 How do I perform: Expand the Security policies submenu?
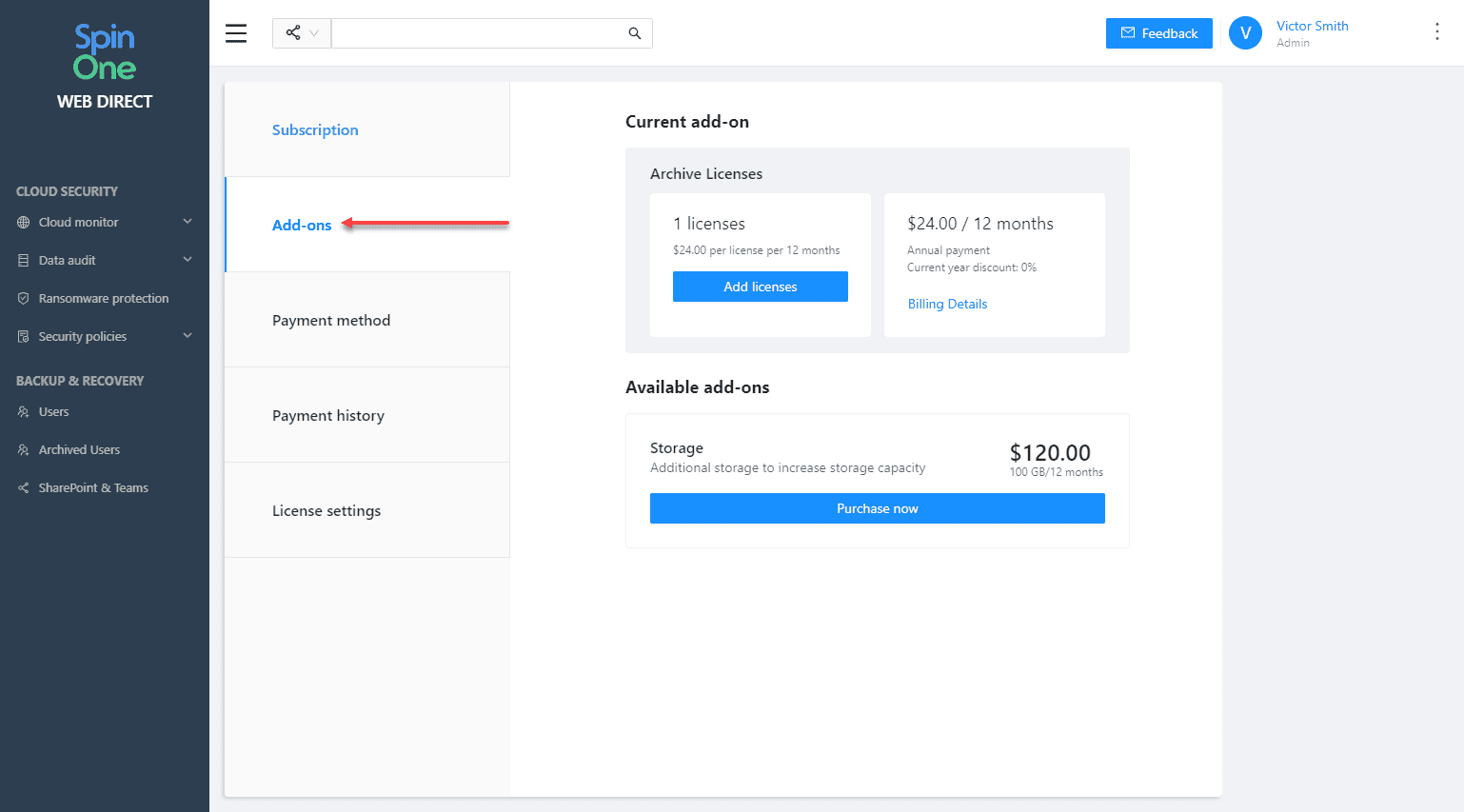pos(188,336)
